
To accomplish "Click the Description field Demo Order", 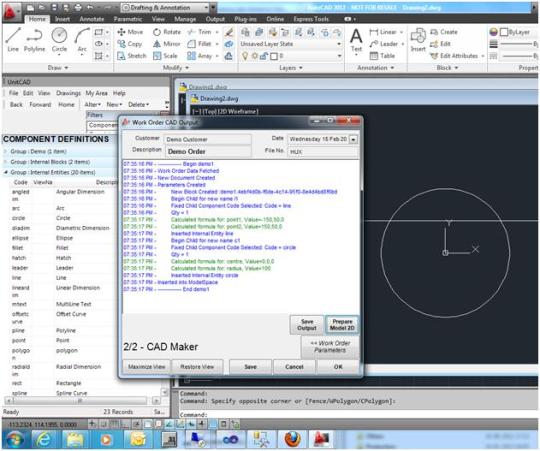I will [208, 151].
